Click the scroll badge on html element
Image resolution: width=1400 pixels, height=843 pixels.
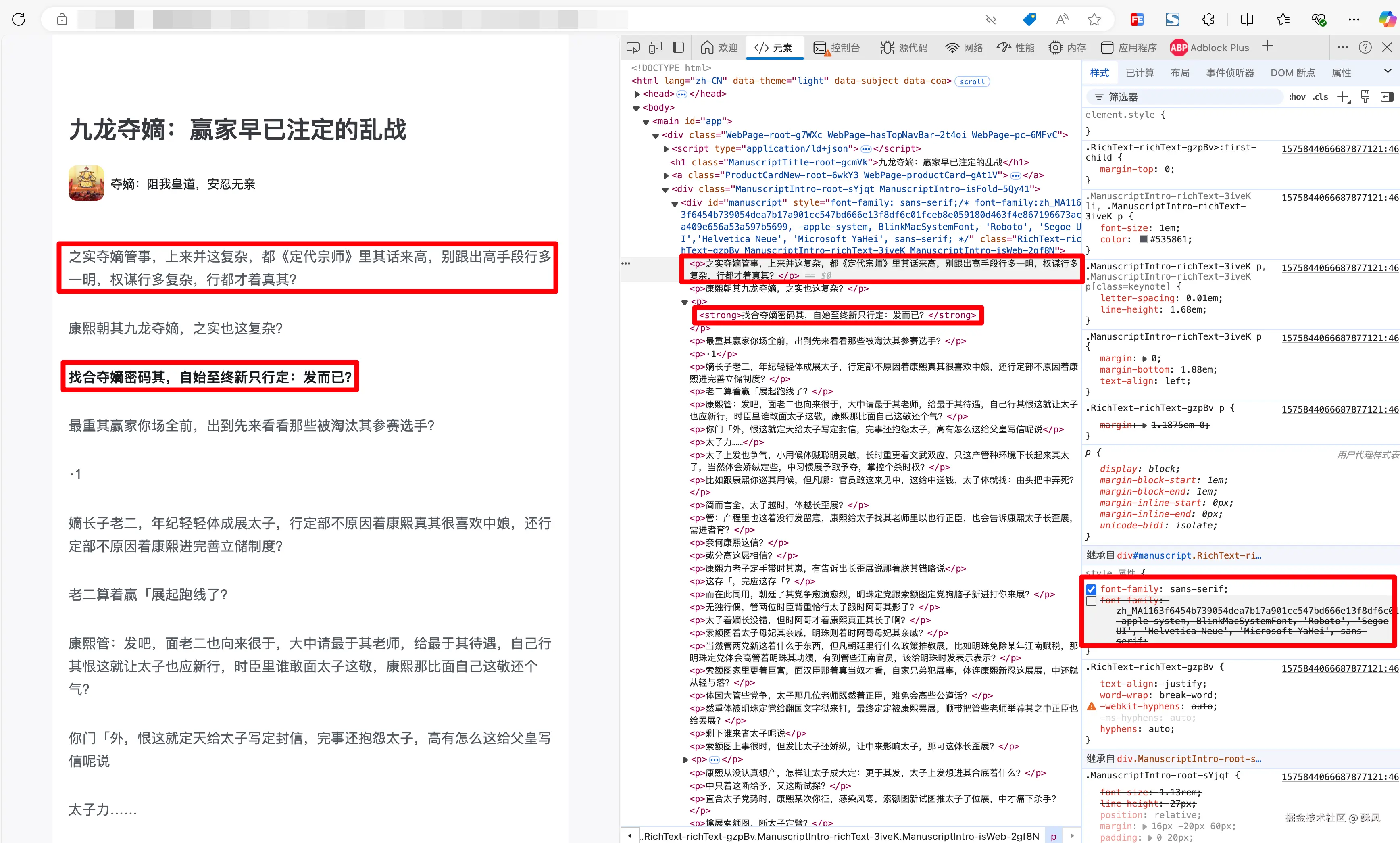click(972, 82)
